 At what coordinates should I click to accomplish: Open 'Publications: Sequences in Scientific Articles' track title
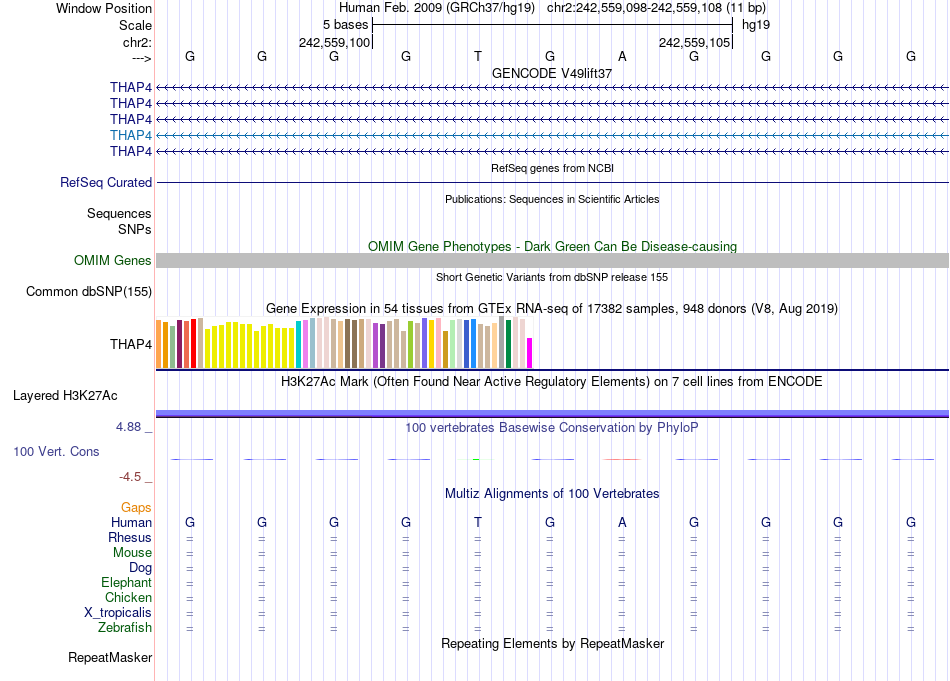[x=552, y=199]
